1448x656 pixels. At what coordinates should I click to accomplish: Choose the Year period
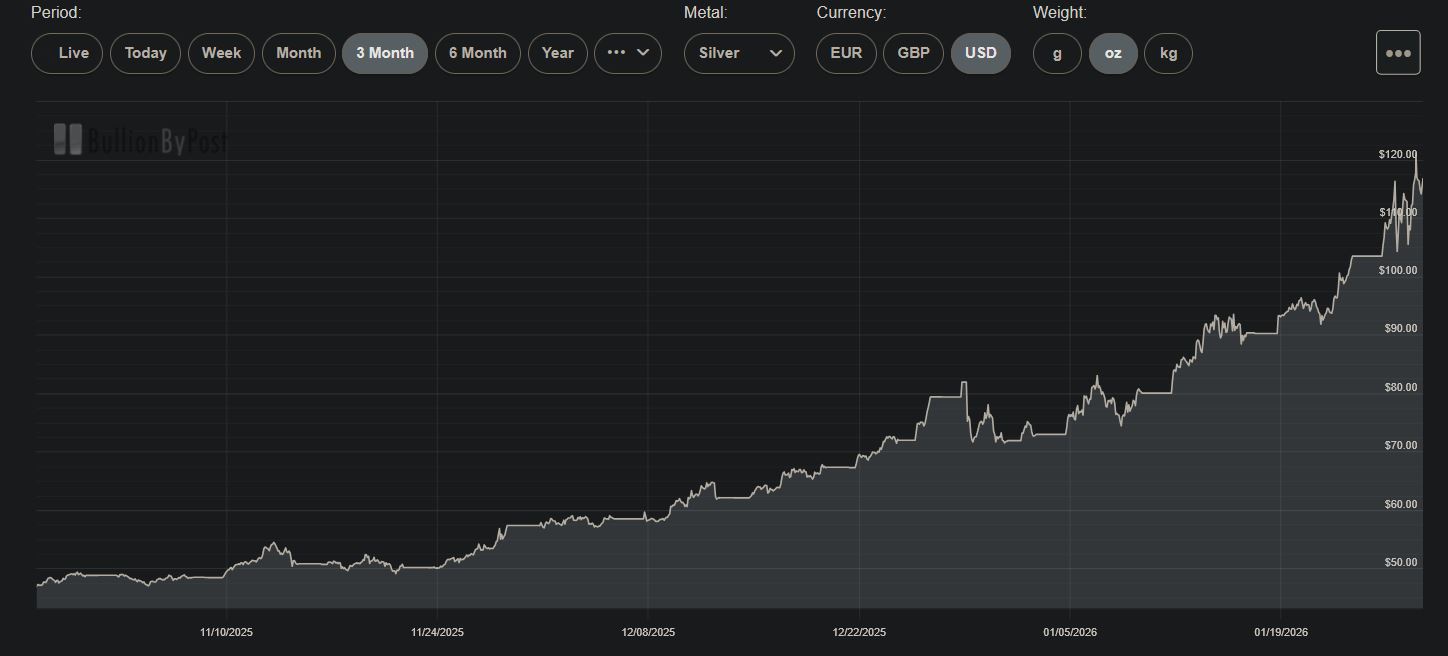557,53
